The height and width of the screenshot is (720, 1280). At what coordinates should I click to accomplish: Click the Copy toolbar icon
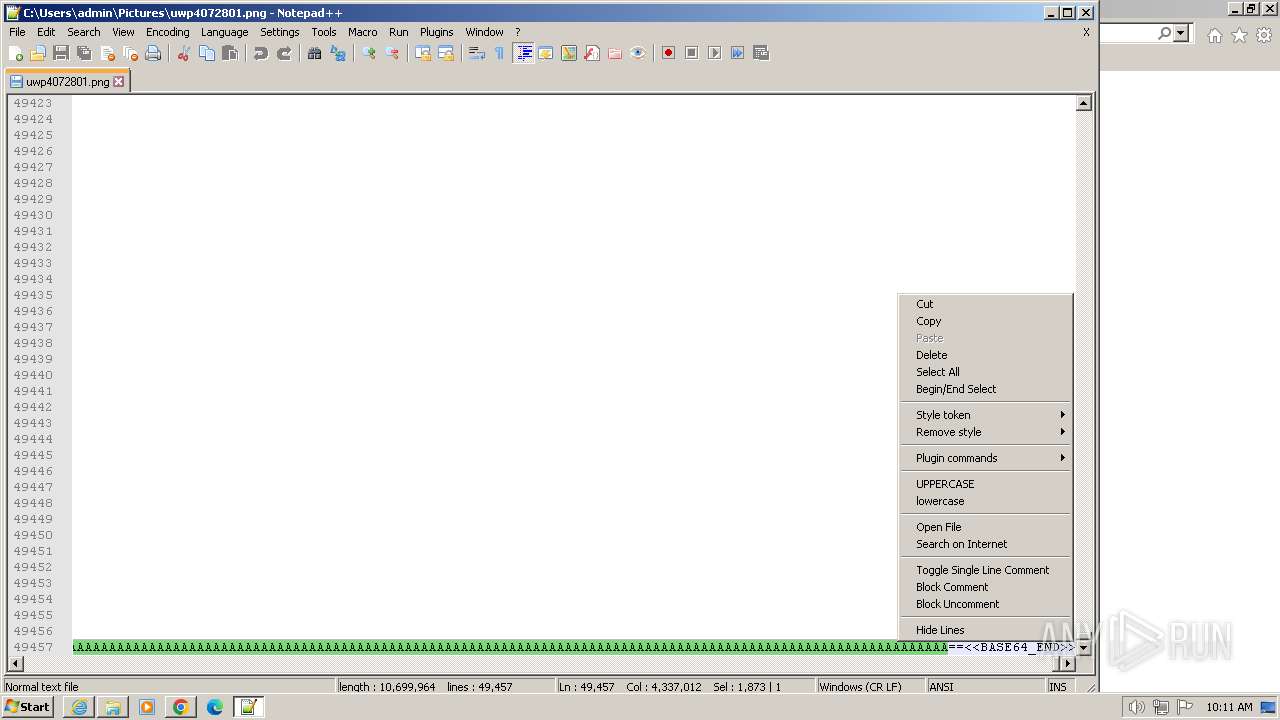(x=207, y=53)
